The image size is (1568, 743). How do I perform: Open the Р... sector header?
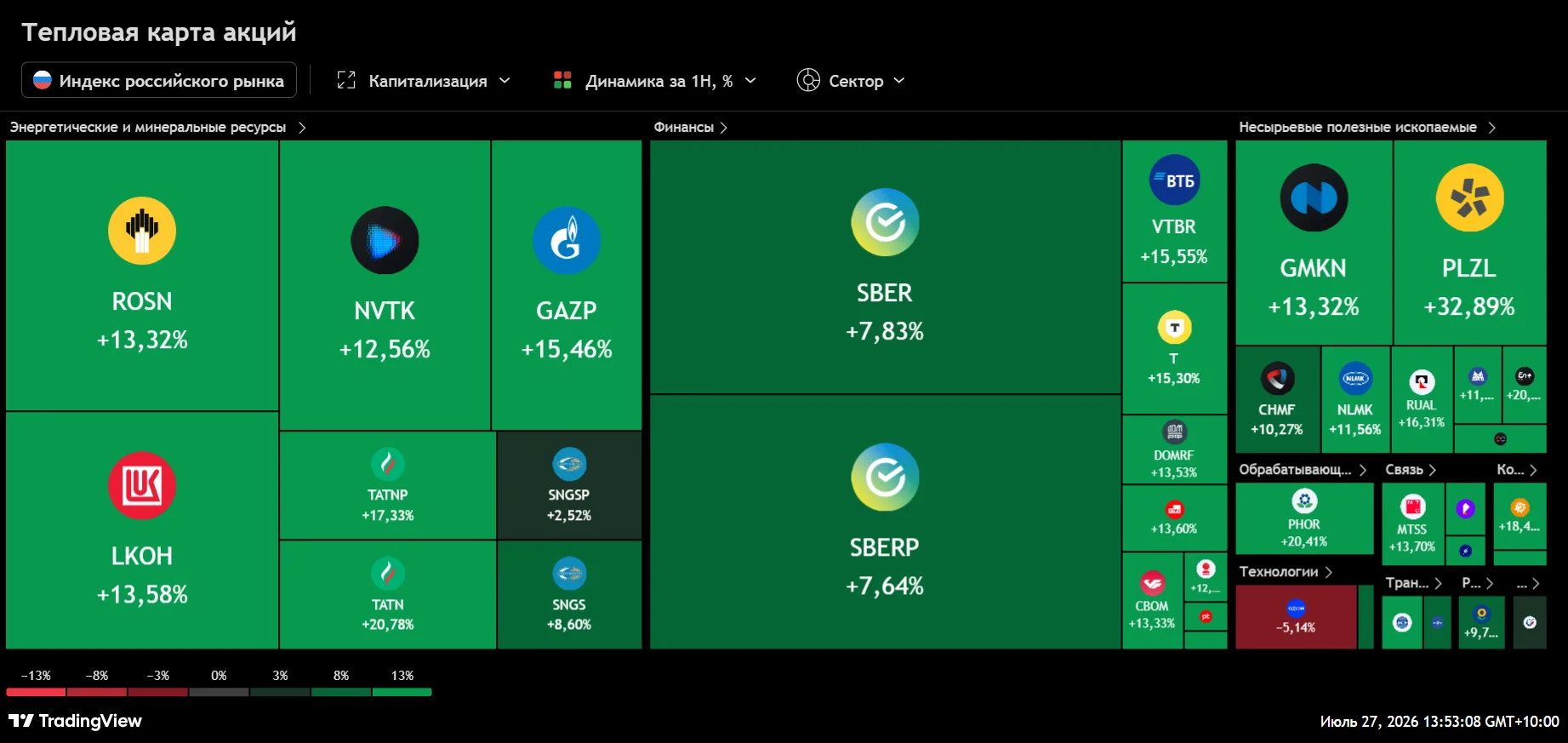1478,583
